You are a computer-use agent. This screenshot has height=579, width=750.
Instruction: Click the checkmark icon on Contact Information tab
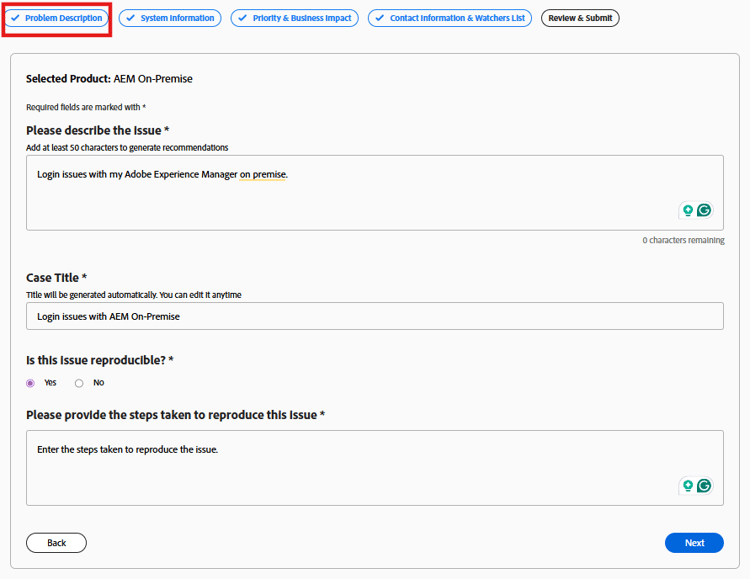click(380, 18)
